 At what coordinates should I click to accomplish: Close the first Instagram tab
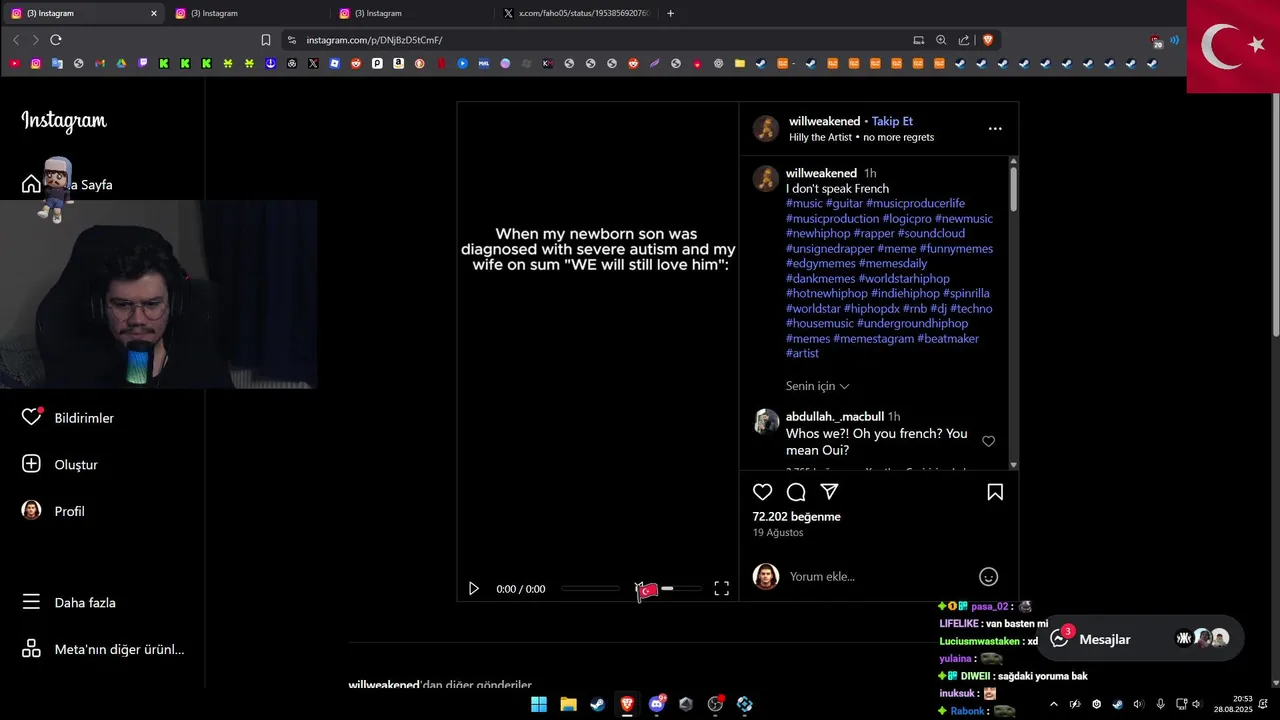153,13
